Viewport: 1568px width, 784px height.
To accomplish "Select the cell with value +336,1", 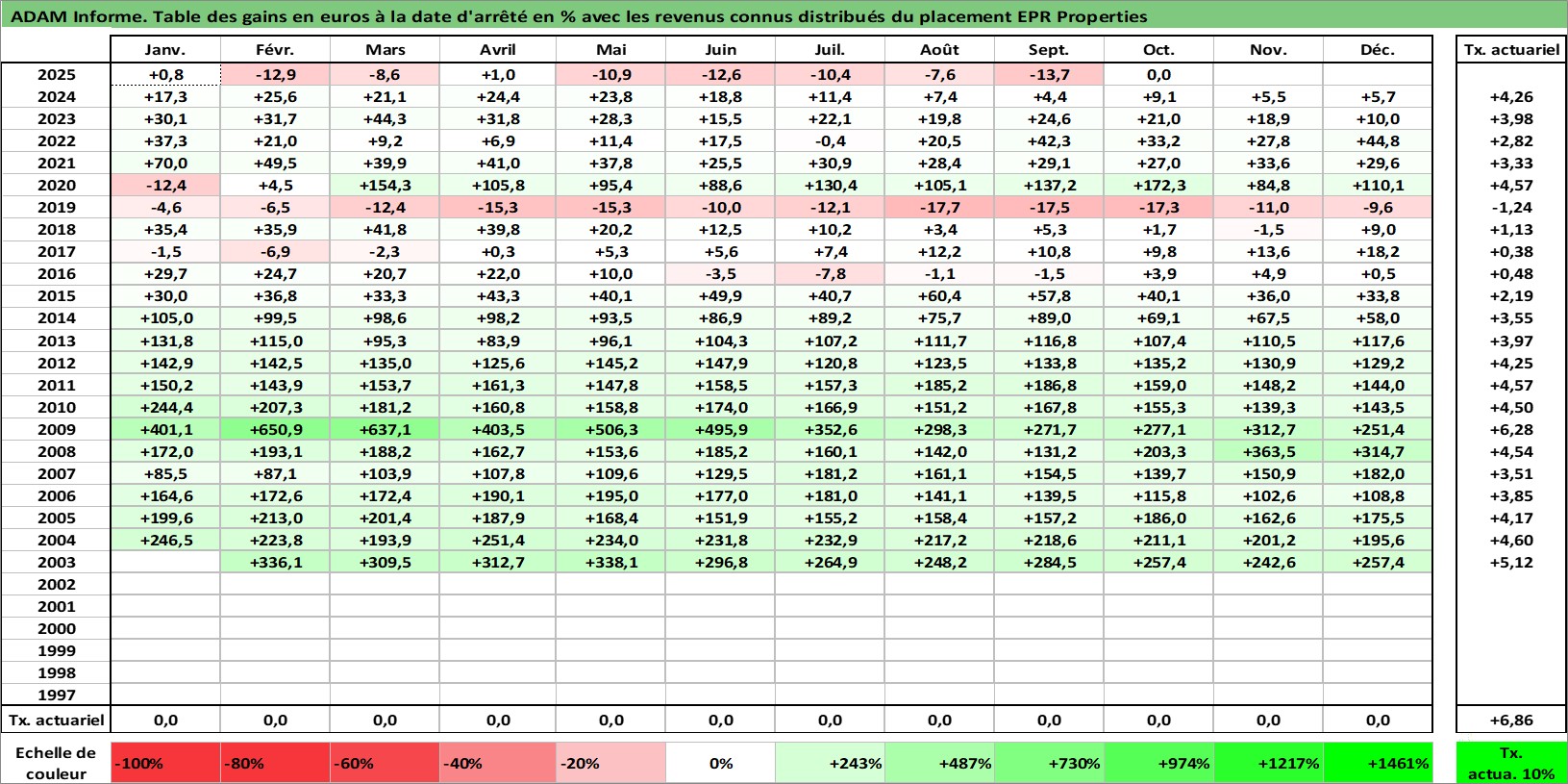I will (x=275, y=563).
